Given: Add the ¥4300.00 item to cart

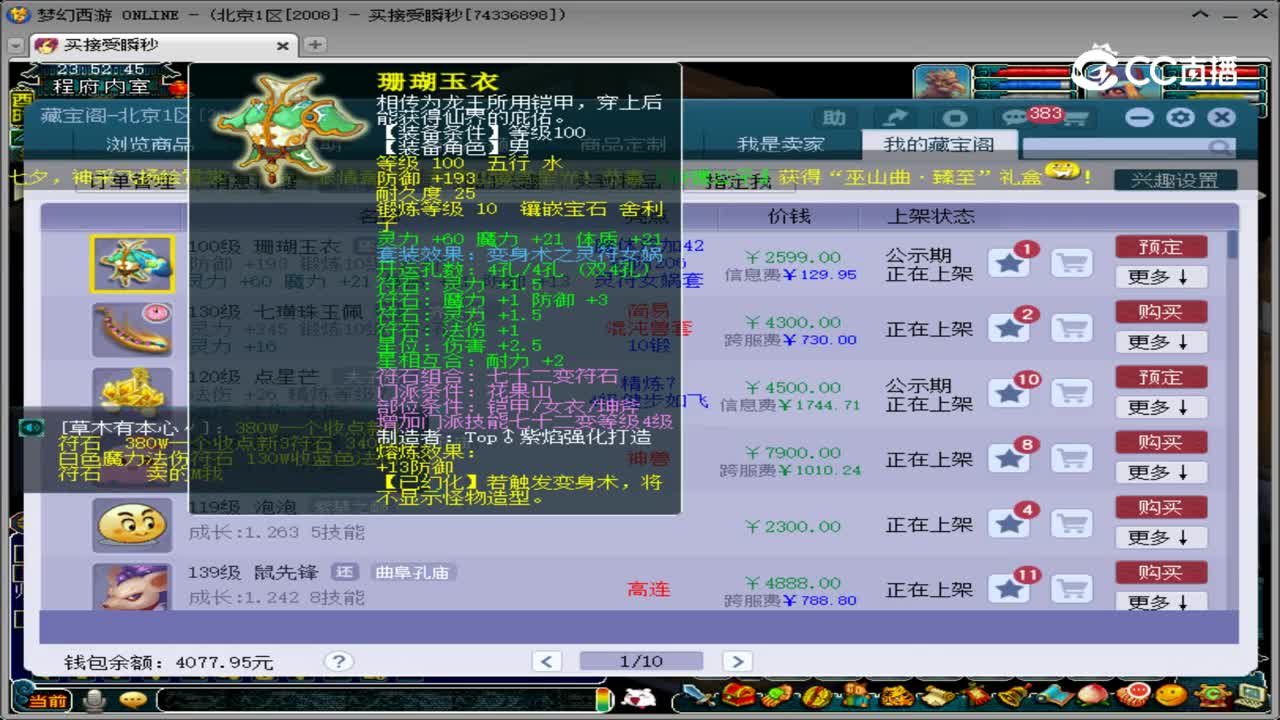Looking at the screenshot, I should point(1072,328).
